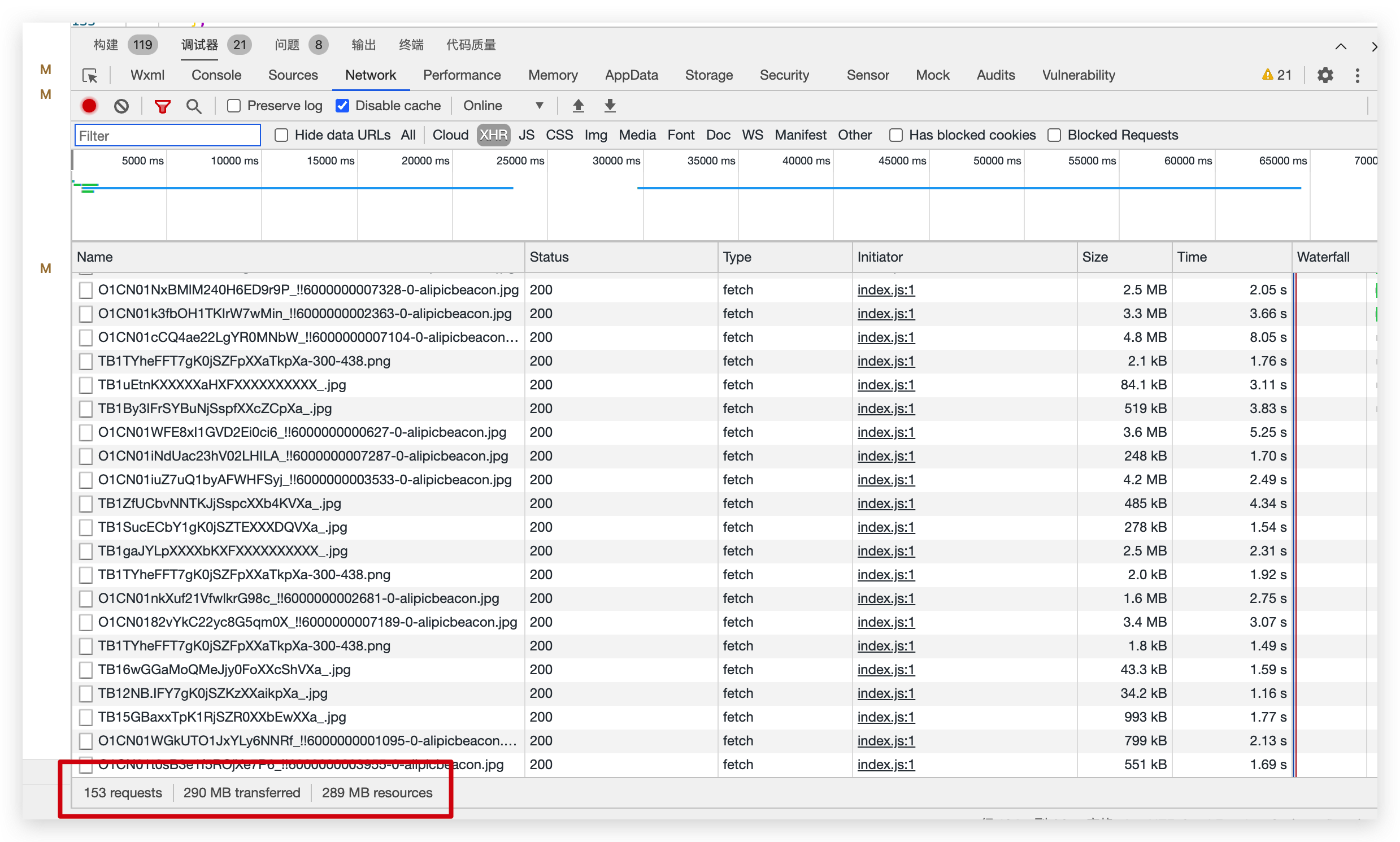
Task: Click the export HAR download arrow
Action: tap(610, 106)
